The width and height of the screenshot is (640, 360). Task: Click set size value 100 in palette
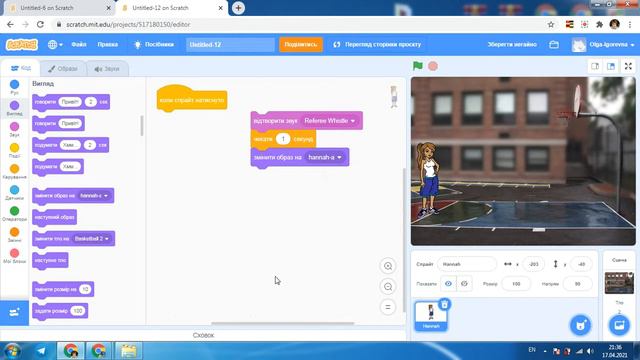[x=77, y=311]
